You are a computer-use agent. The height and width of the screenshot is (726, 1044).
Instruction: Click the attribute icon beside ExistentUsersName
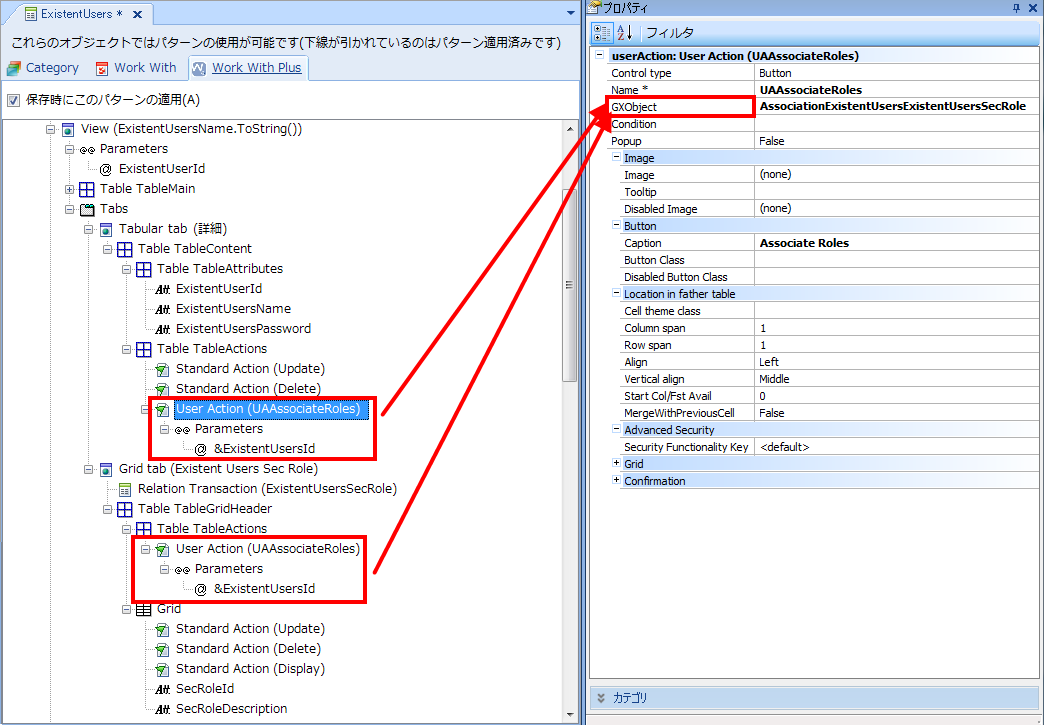point(162,310)
